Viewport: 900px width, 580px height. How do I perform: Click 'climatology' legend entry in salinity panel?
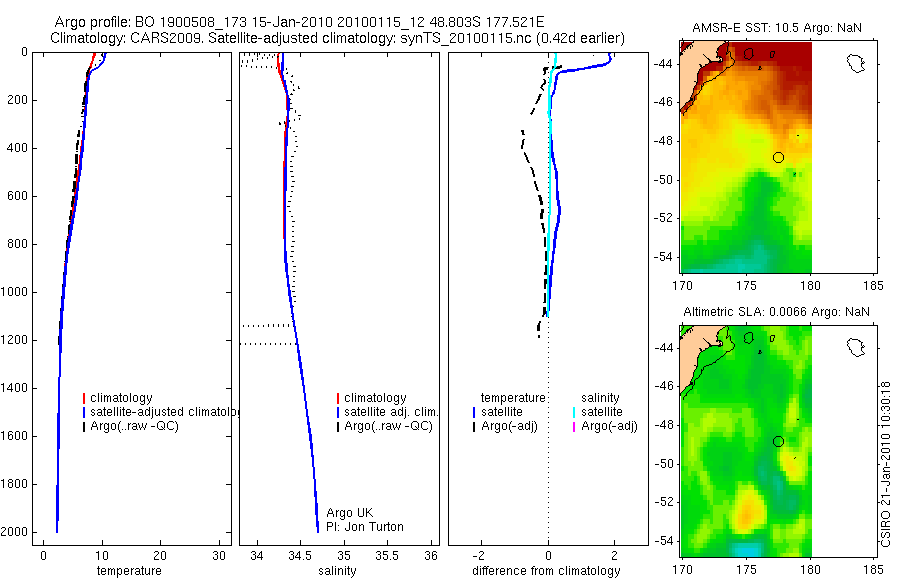375,398
